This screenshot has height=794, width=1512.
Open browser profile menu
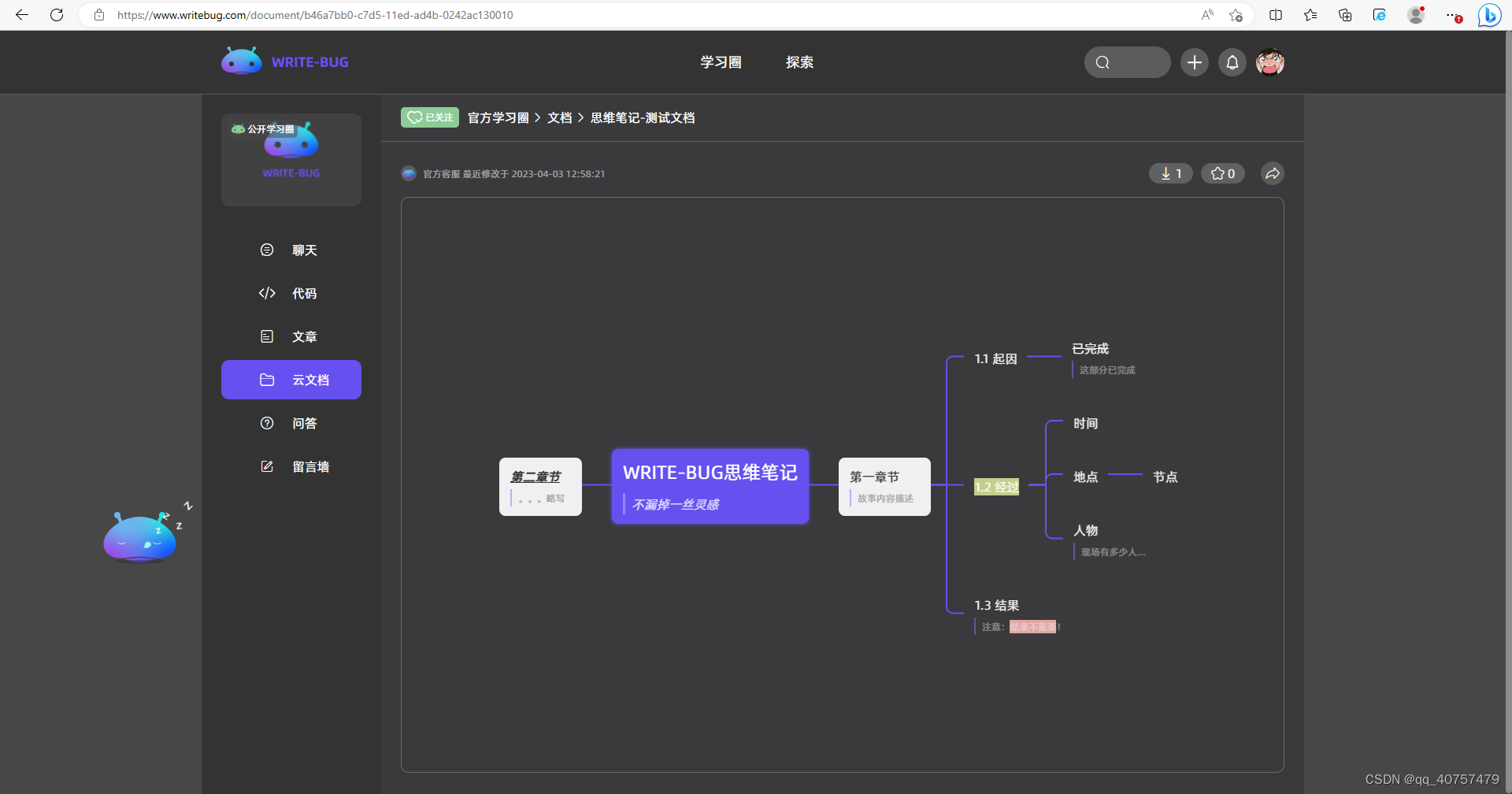tap(1416, 15)
